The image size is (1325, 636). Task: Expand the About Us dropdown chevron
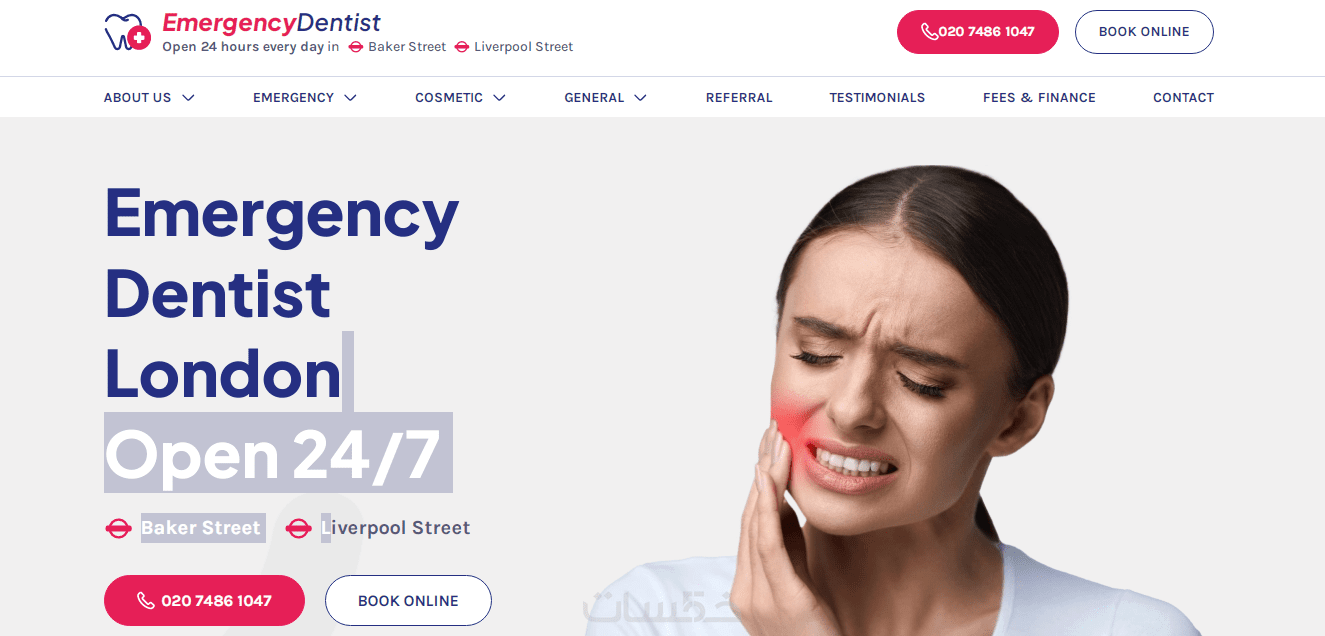(188, 98)
